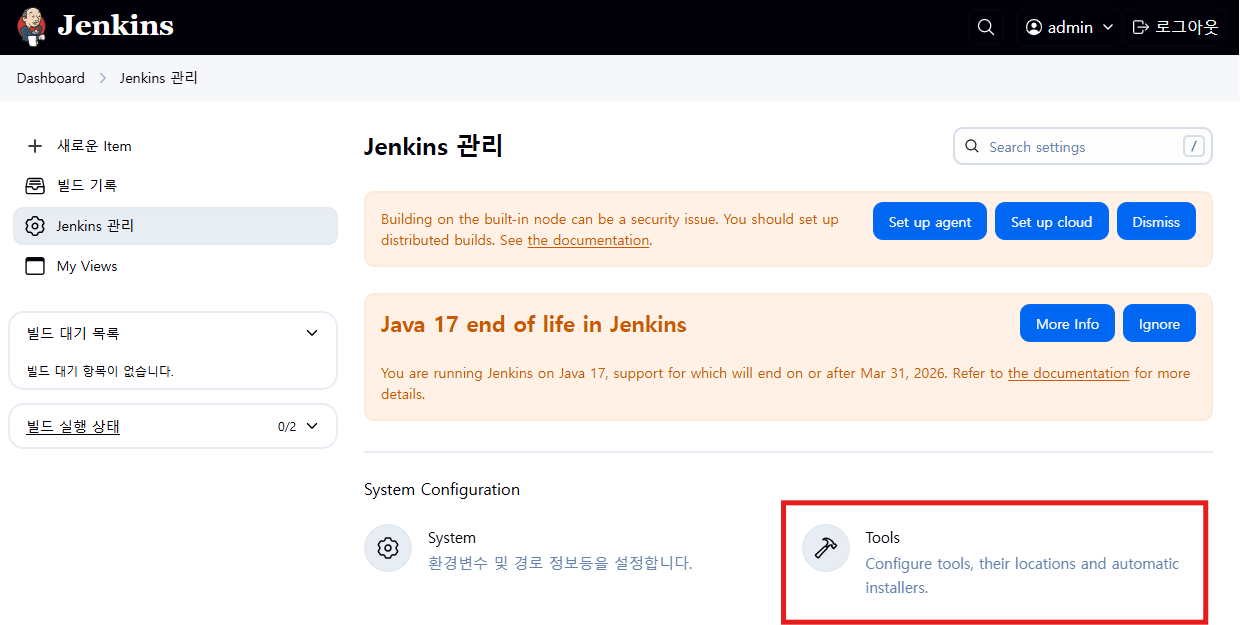Screen dimensions: 1240x625
Task: Click the logout arrow icon
Action: click(x=1140, y=27)
